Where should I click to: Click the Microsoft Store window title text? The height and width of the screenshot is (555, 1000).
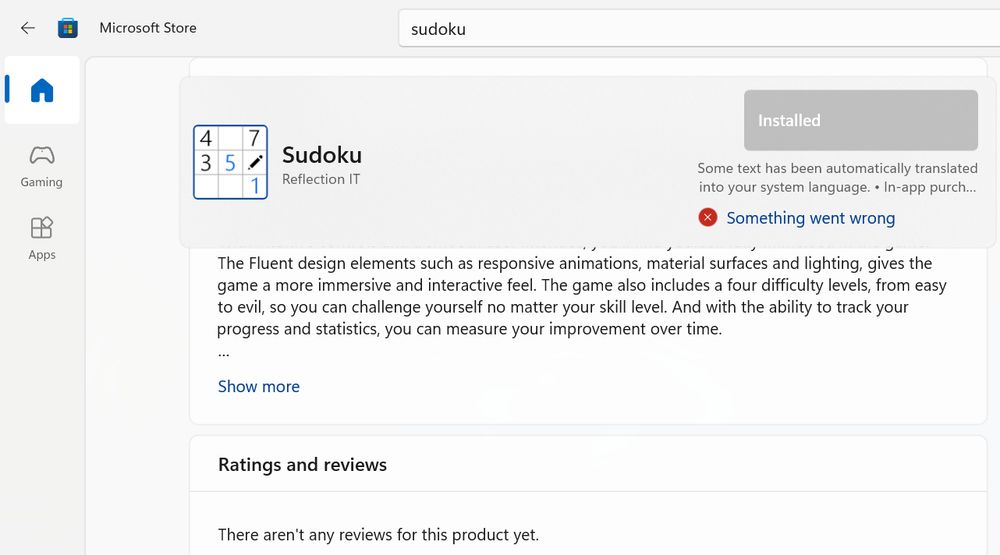pos(148,28)
